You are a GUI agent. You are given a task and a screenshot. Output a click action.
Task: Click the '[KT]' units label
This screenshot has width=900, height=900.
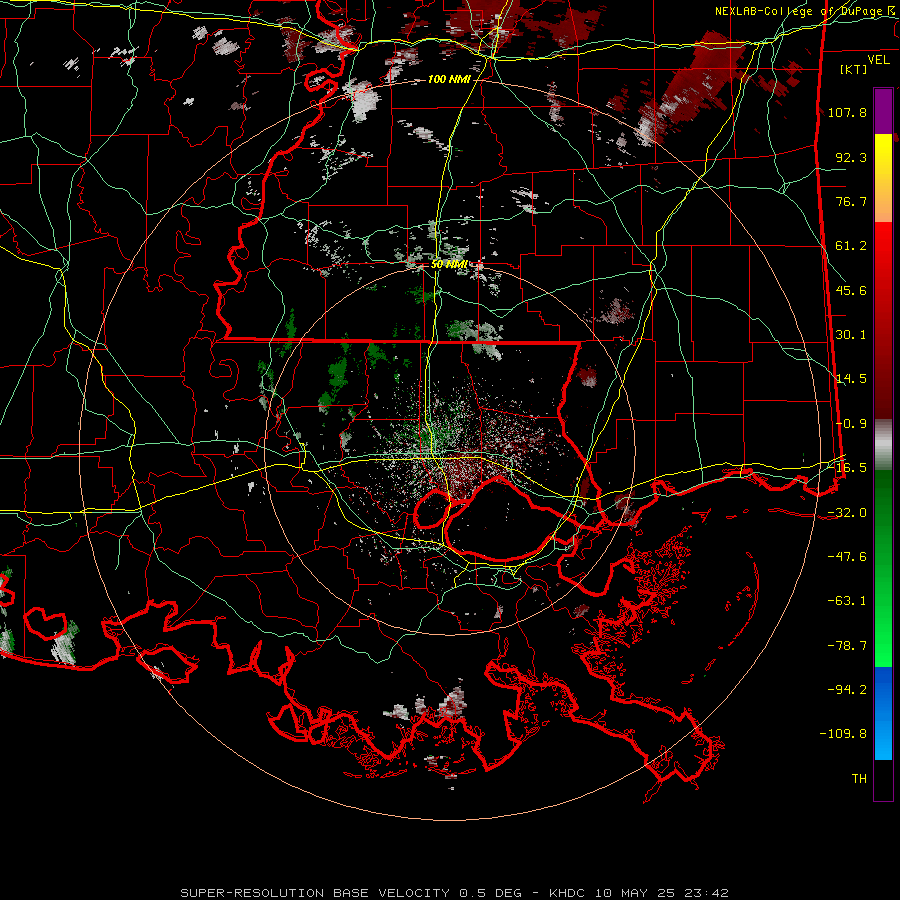(854, 69)
